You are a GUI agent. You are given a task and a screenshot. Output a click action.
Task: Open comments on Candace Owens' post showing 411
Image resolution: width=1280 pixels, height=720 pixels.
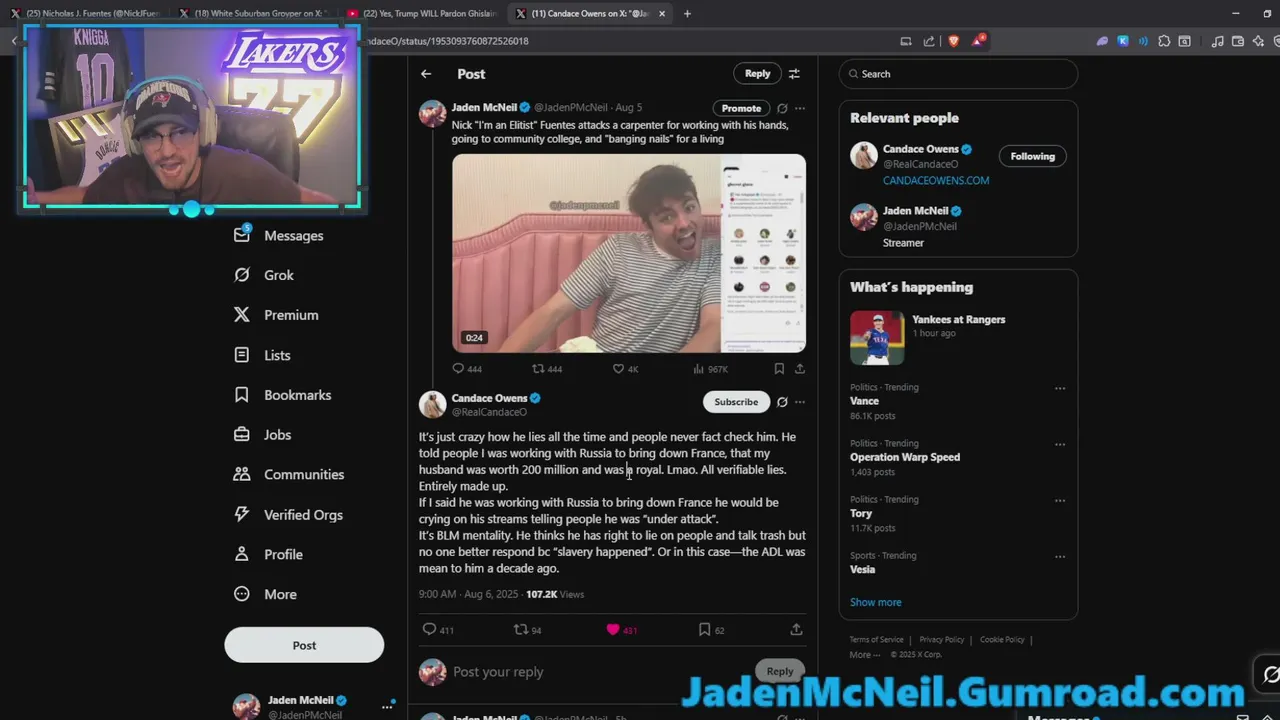click(x=438, y=630)
